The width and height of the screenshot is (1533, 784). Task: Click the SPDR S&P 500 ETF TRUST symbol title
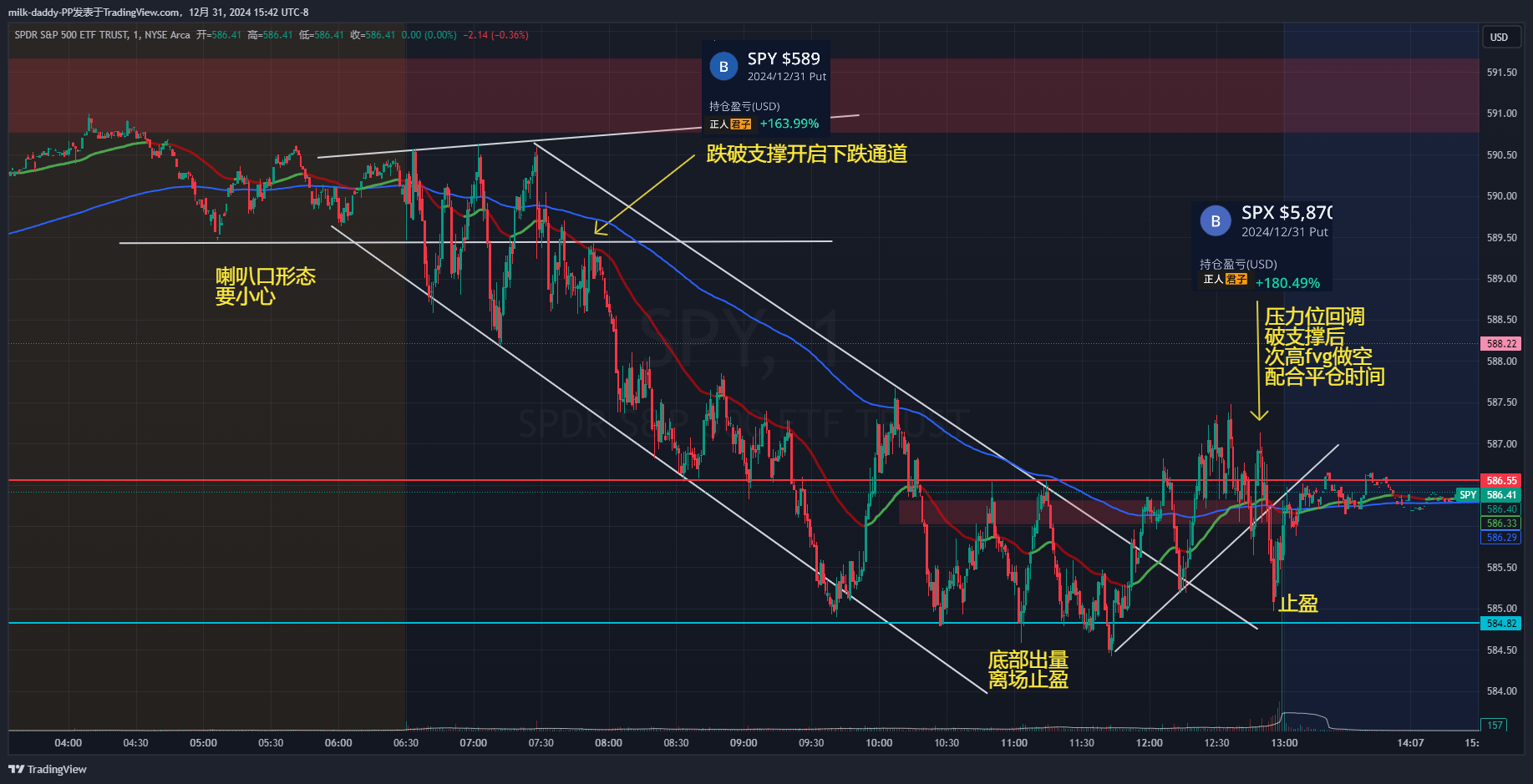[x=69, y=36]
